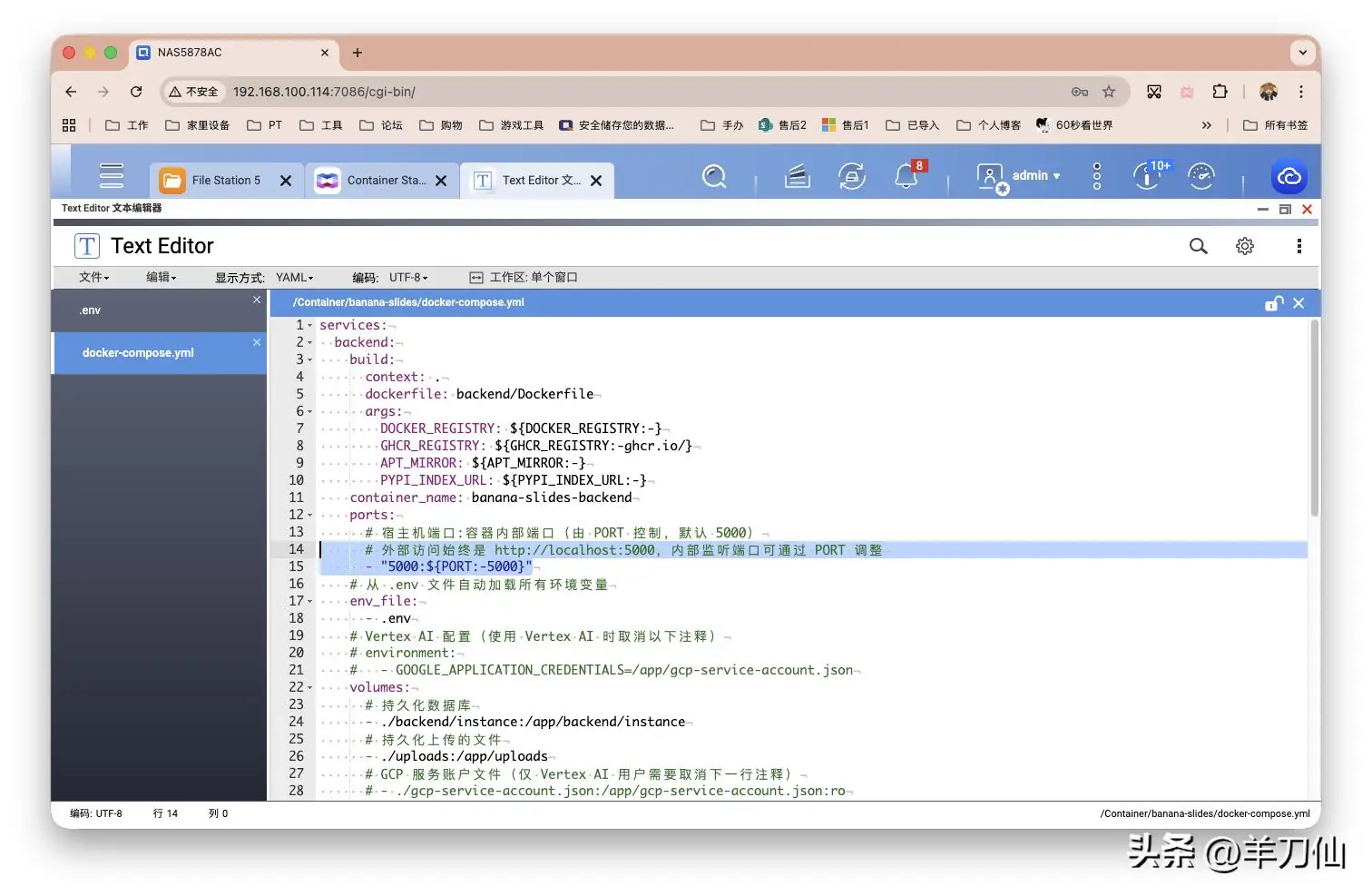1372x896 pixels.
Task: Open Text Editor more options dots
Action: (1298, 246)
